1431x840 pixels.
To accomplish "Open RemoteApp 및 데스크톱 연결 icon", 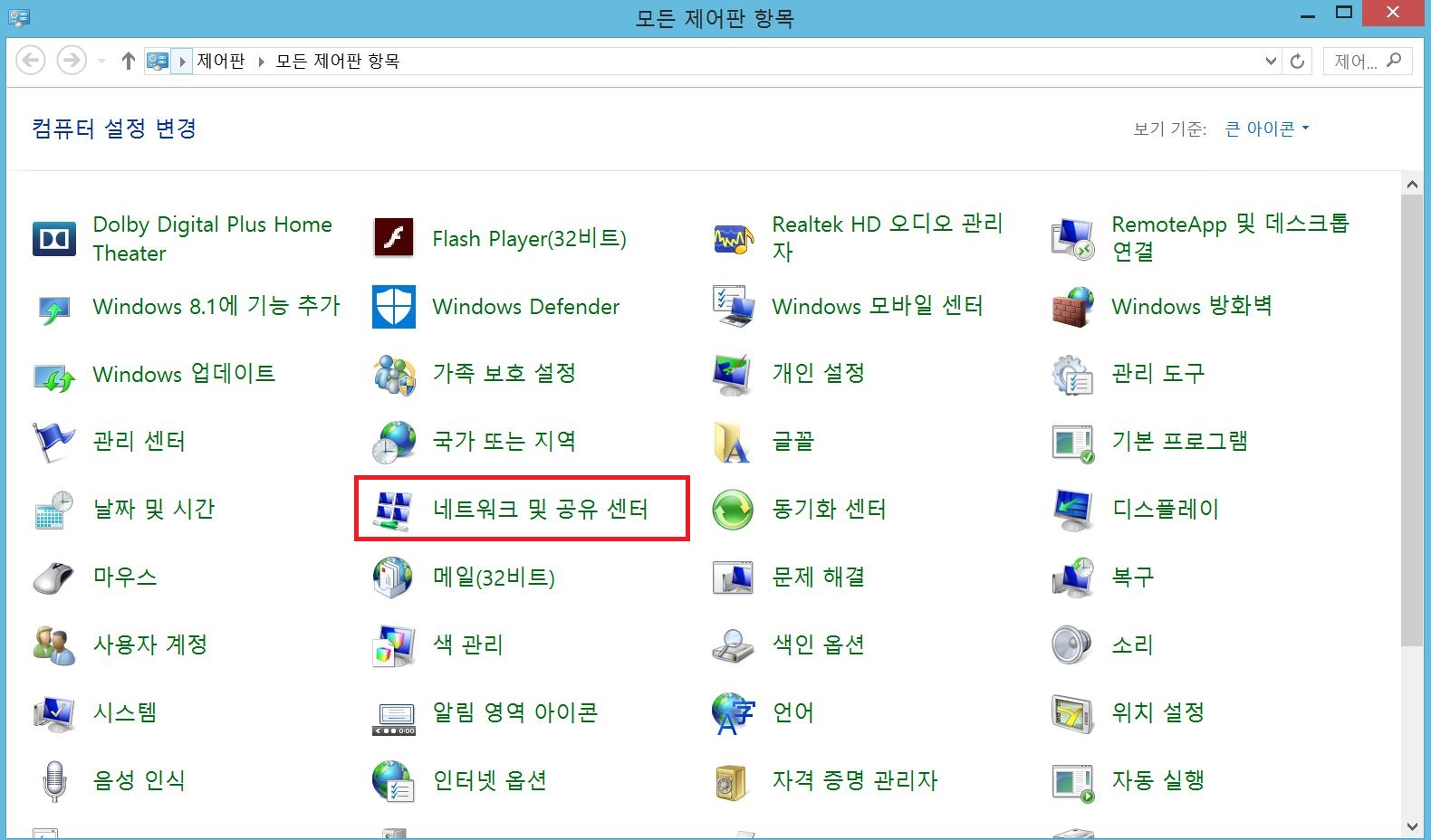I will click(1073, 239).
